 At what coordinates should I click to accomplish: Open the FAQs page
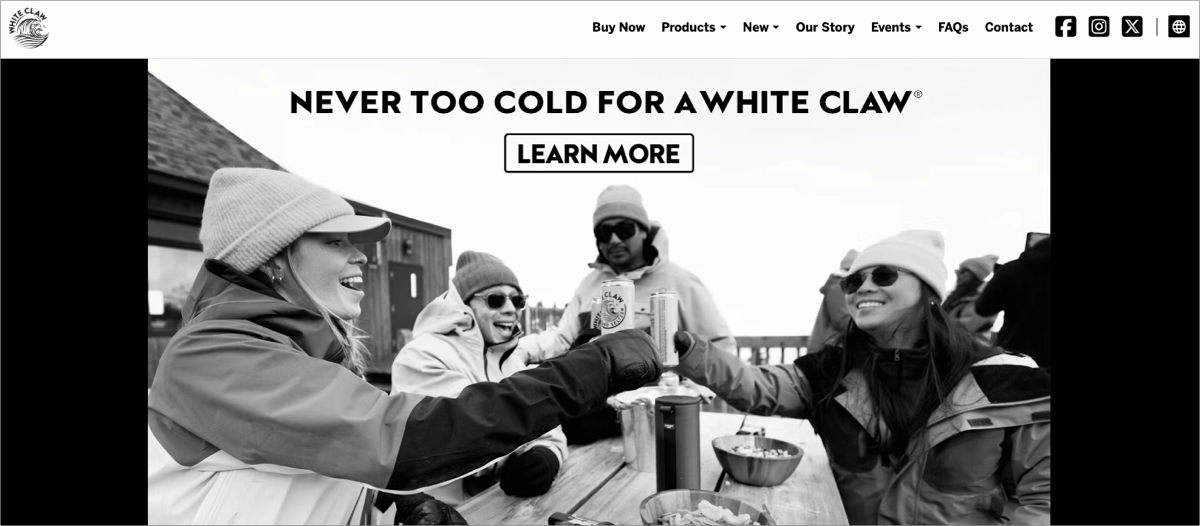(x=953, y=27)
